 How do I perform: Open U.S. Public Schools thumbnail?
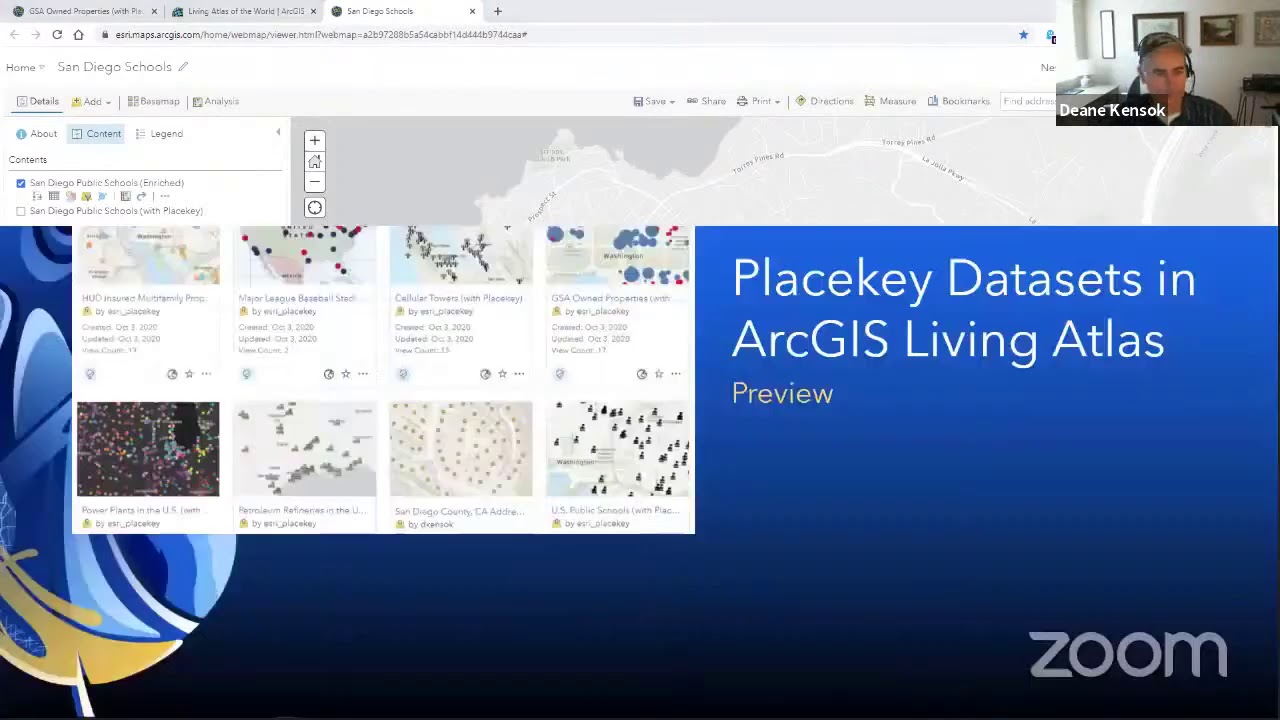[x=618, y=449]
